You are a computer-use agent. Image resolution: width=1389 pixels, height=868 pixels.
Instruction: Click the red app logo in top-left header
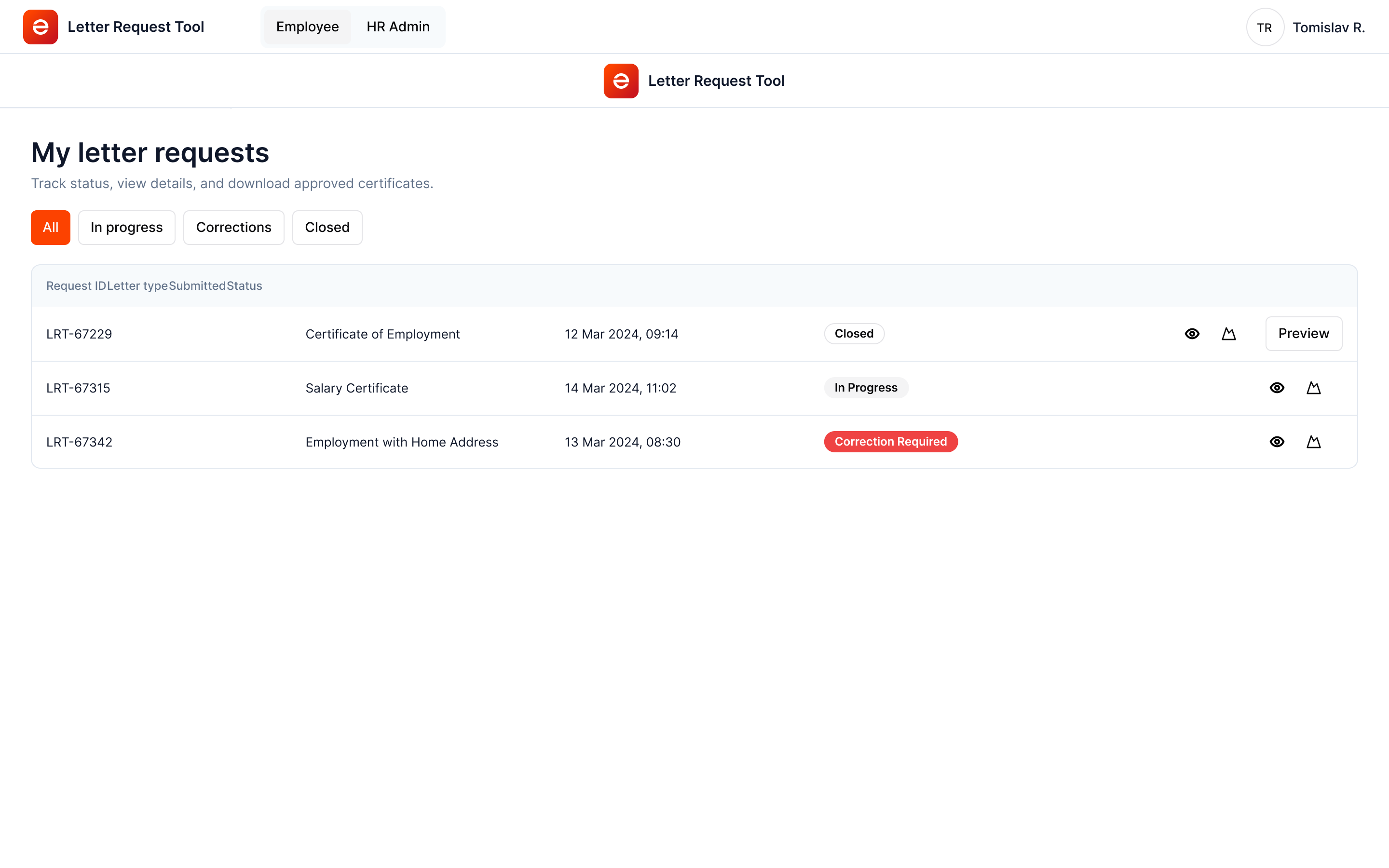[x=40, y=27]
